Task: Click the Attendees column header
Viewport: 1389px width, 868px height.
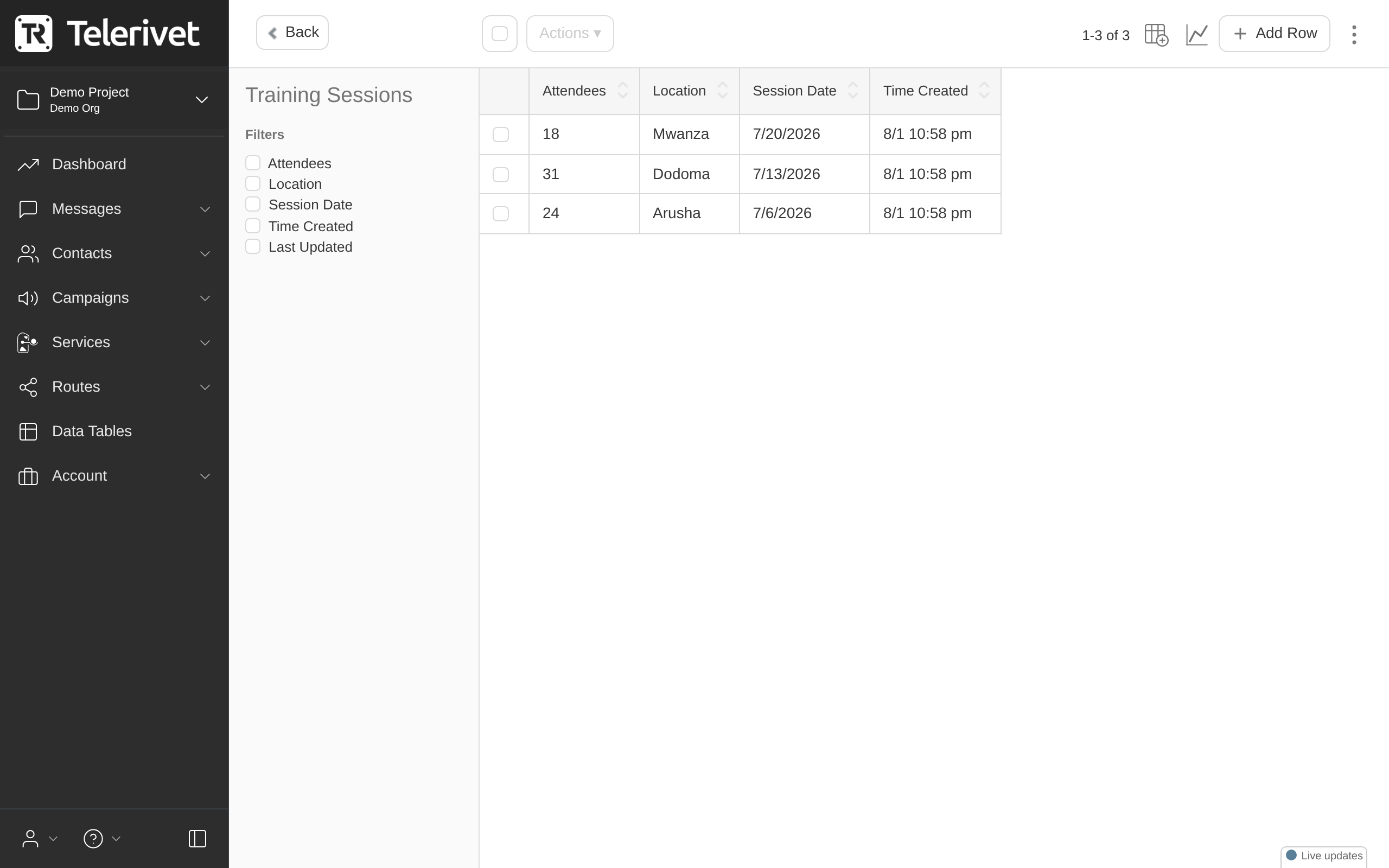Action: (x=584, y=91)
